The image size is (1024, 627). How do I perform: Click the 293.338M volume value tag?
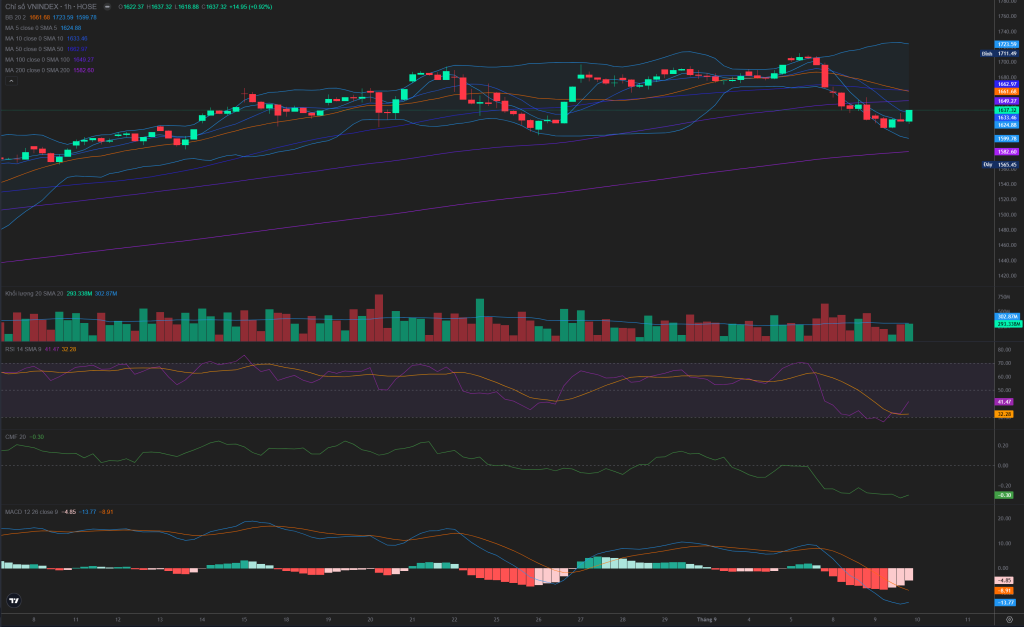[1008, 324]
